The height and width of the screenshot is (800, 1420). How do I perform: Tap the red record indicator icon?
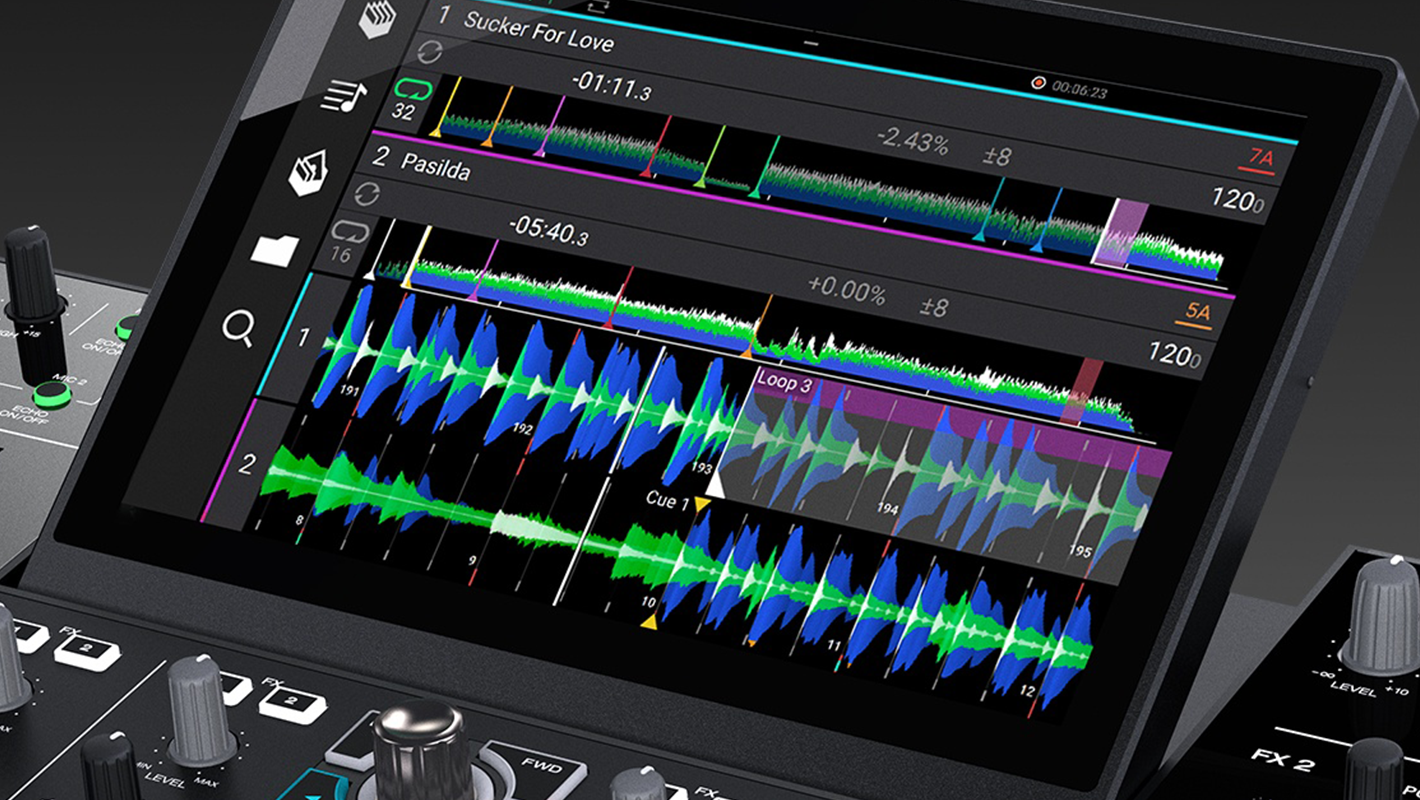[1037, 83]
